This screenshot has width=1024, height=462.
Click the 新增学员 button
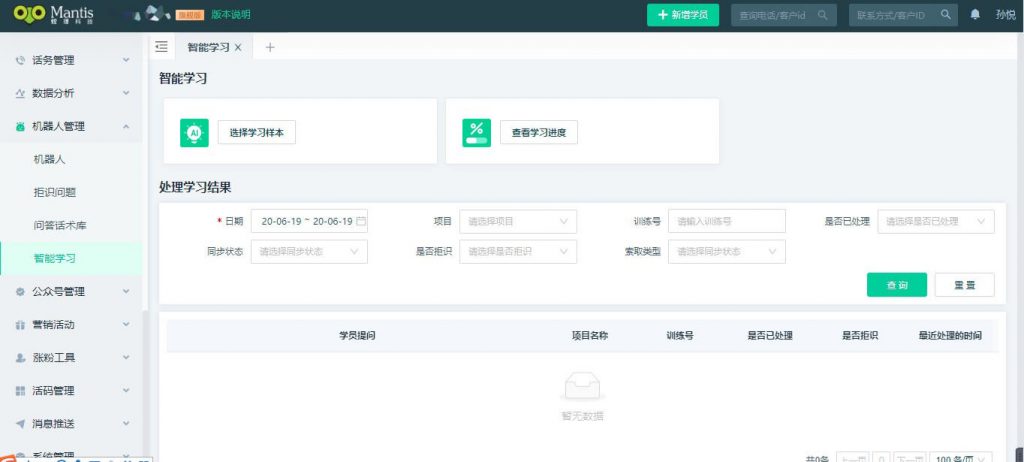point(682,15)
